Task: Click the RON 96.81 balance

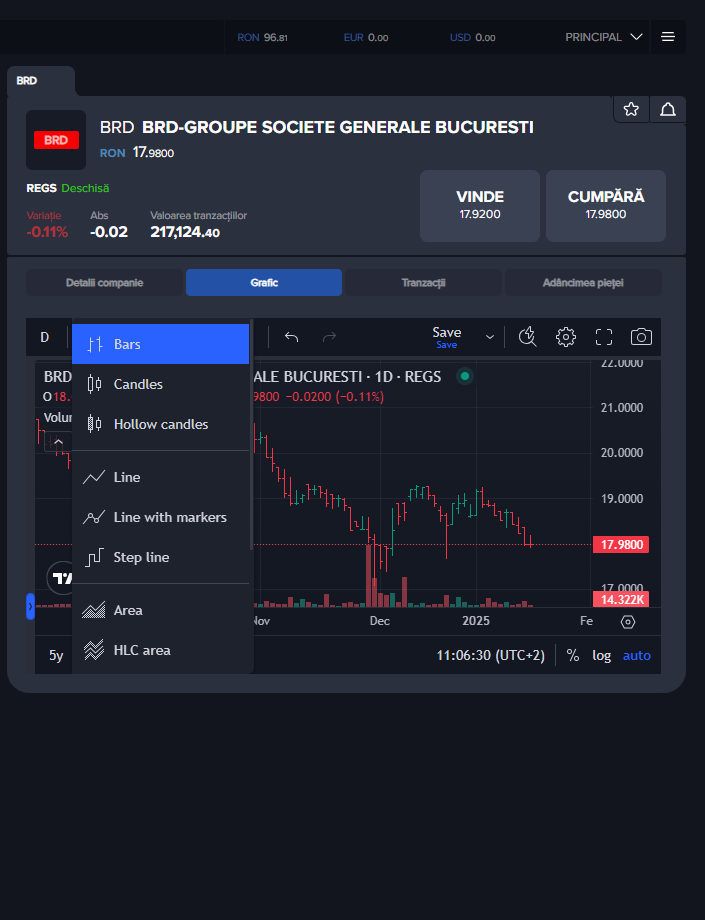Action: pyautogui.click(x=262, y=38)
